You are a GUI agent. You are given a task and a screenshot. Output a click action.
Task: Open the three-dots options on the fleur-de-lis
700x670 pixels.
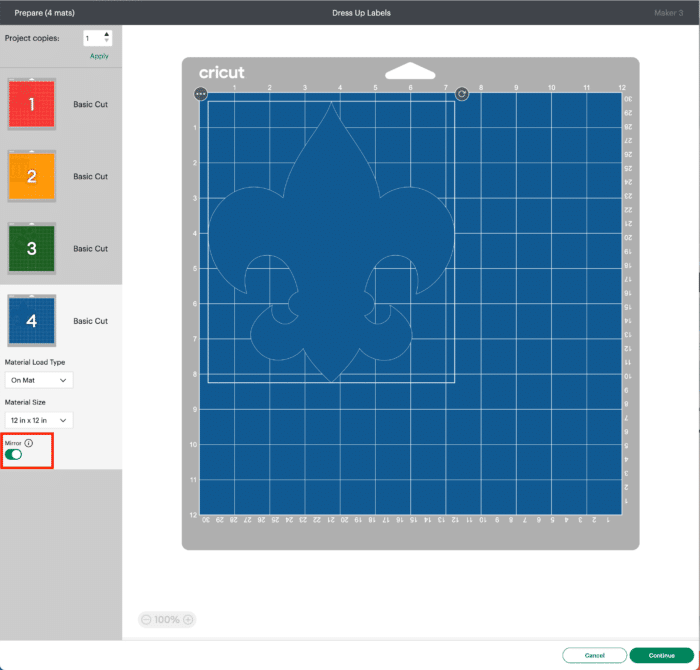[201, 93]
